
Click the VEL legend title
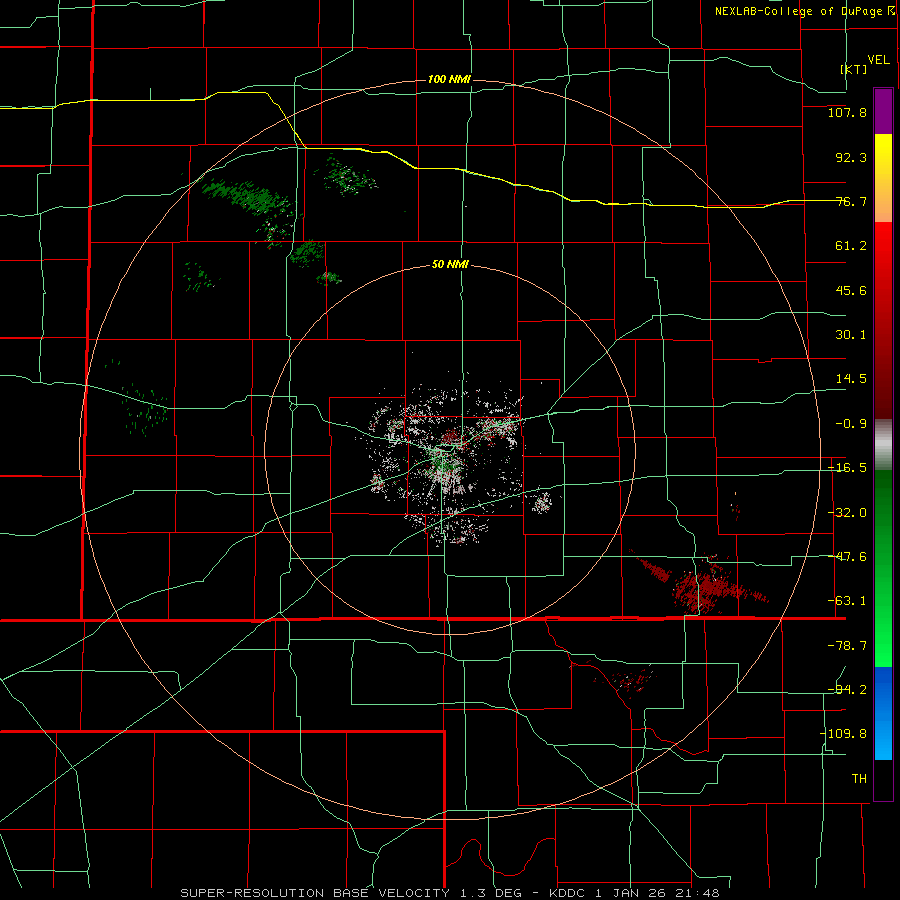coord(878,60)
